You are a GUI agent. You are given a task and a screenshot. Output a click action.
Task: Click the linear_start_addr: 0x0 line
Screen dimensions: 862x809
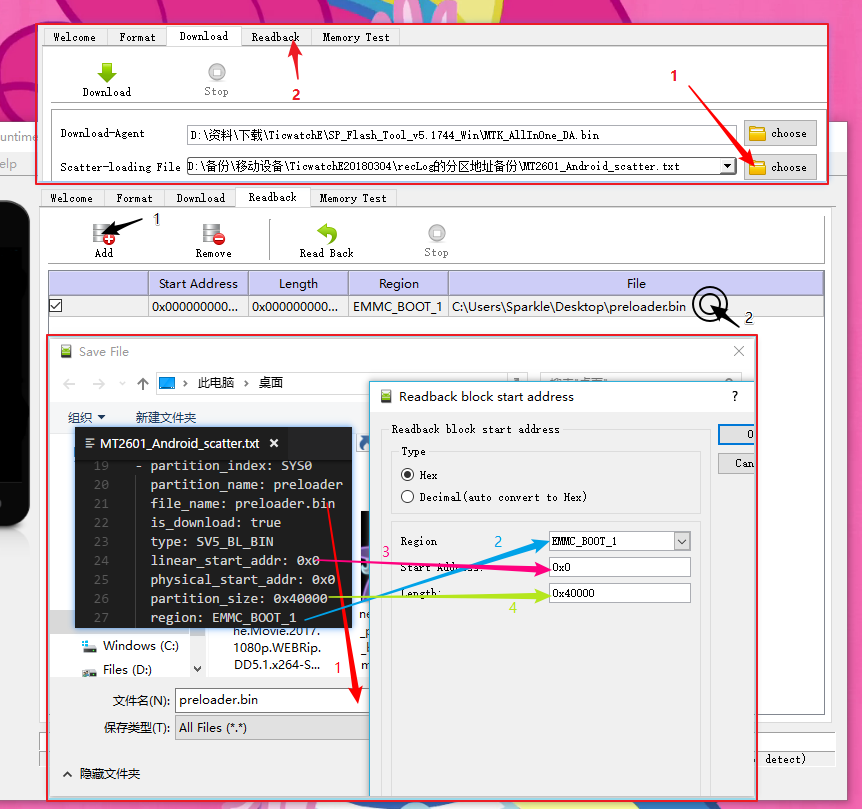click(235, 561)
